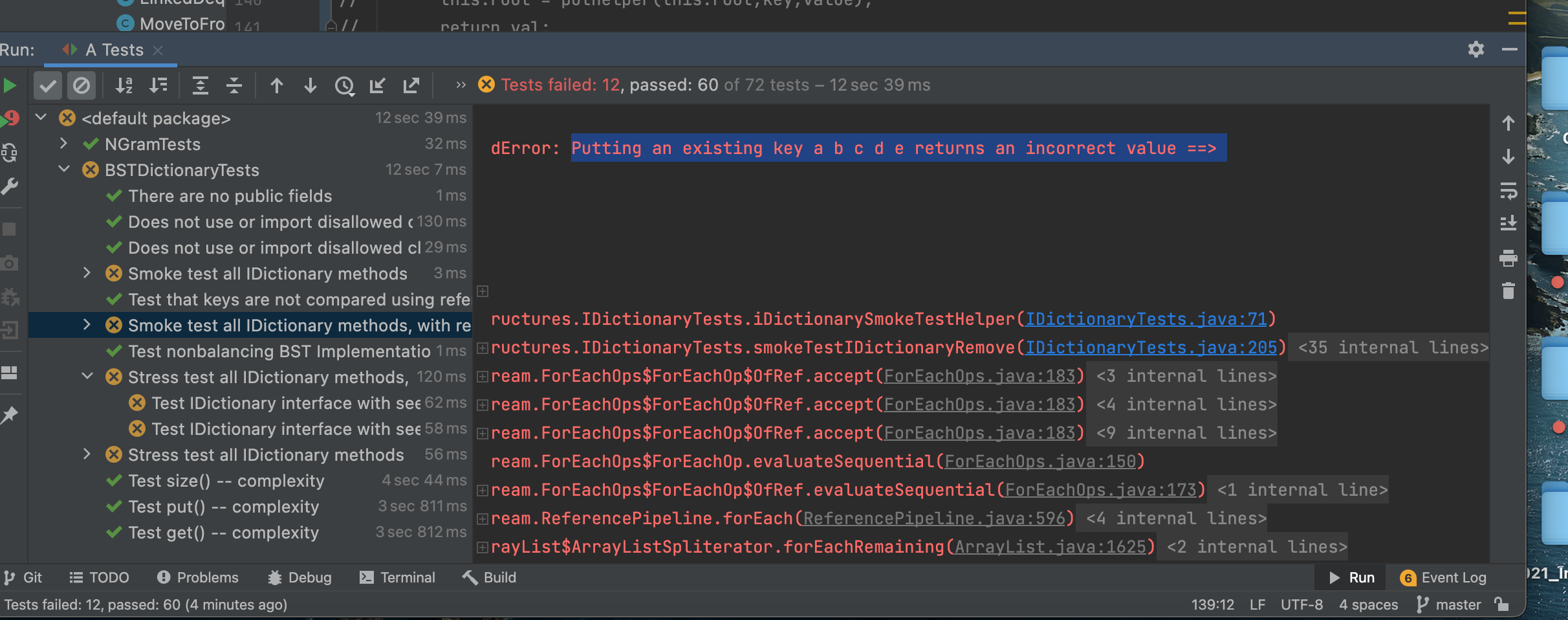Click the green Rerun tests play icon

click(x=10, y=85)
